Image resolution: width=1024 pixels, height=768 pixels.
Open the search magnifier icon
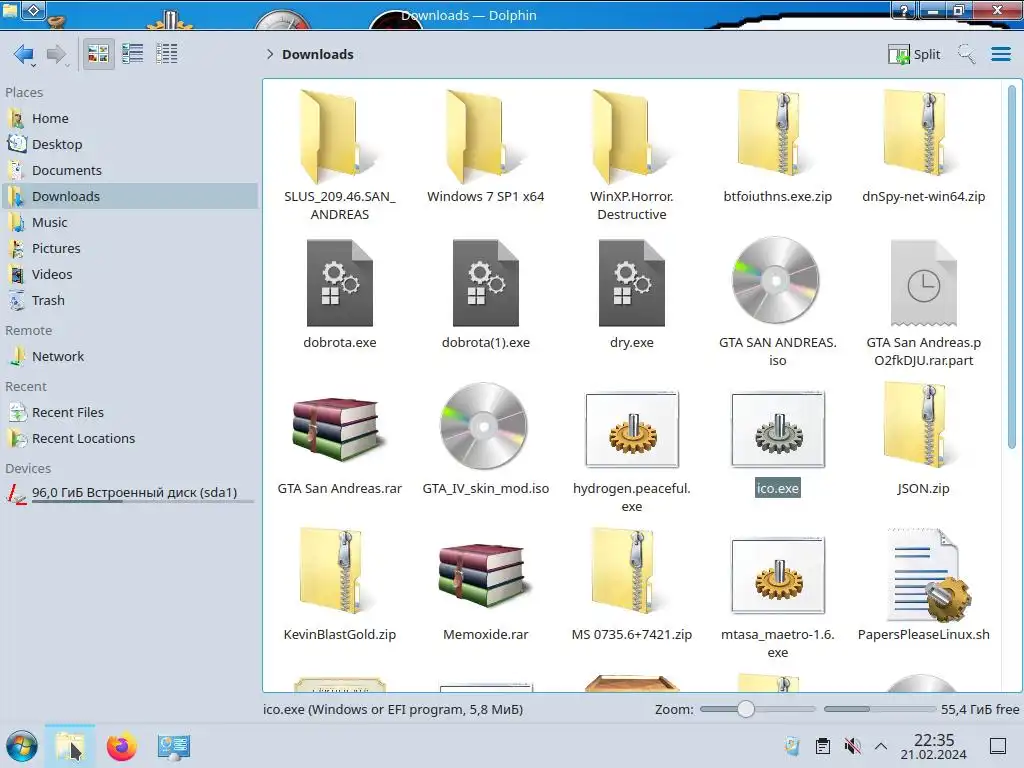coord(966,54)
